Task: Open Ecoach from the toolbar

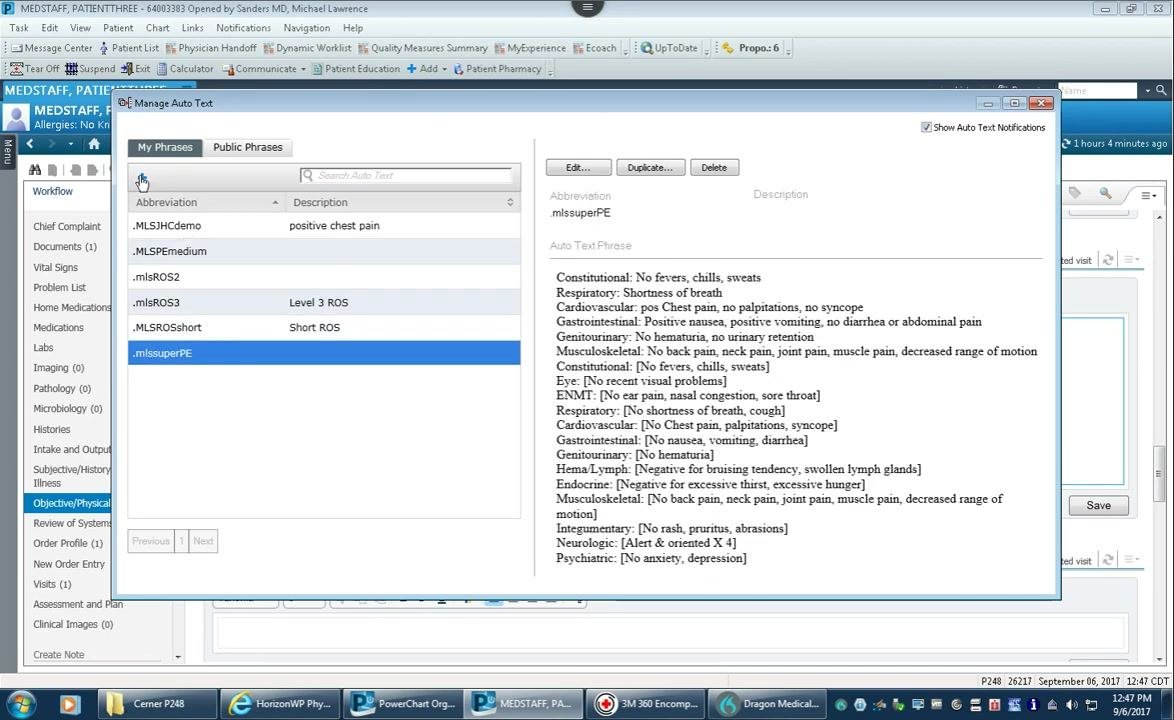Action: 594,48
